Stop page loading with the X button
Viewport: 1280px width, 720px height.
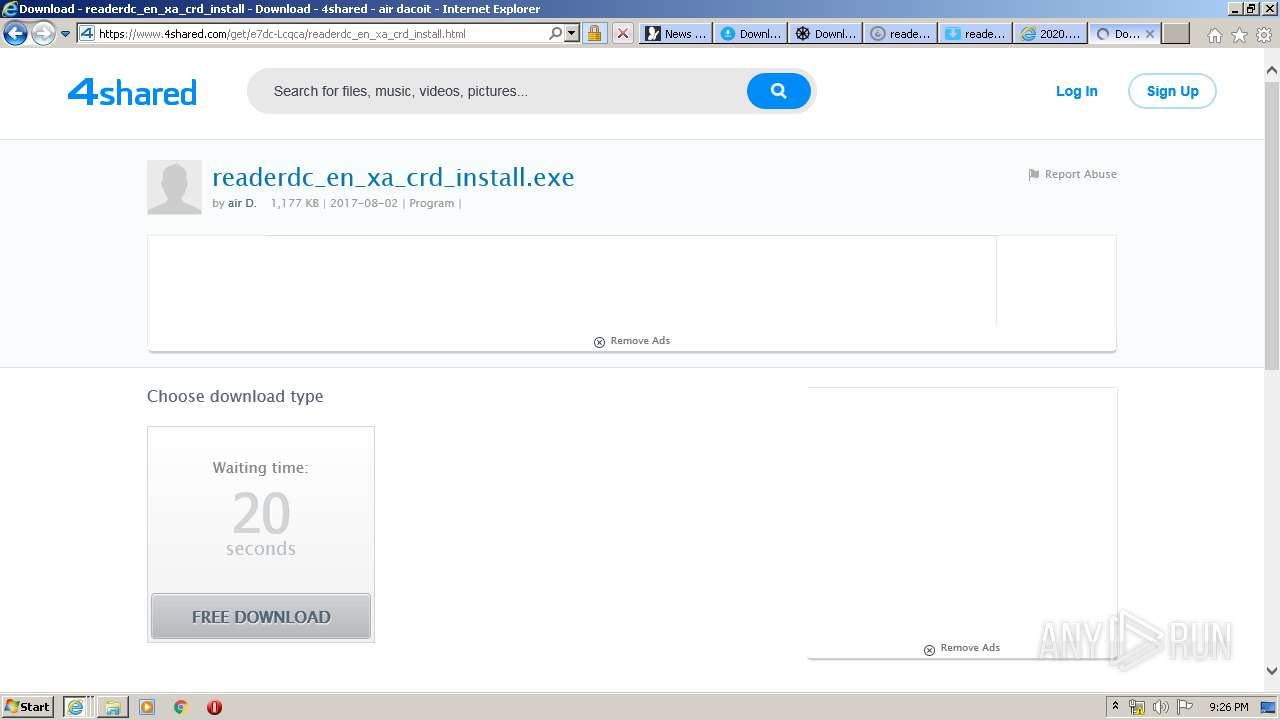(x=622, y=33)
